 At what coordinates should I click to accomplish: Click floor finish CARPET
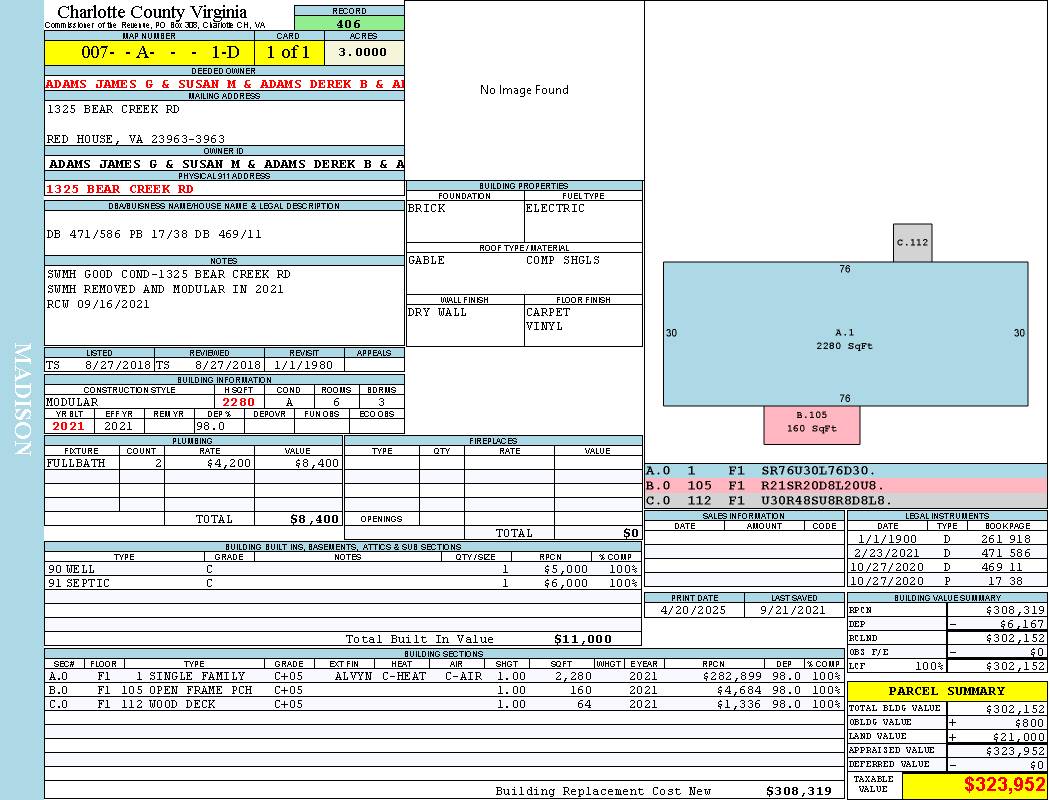click(548, 312)
